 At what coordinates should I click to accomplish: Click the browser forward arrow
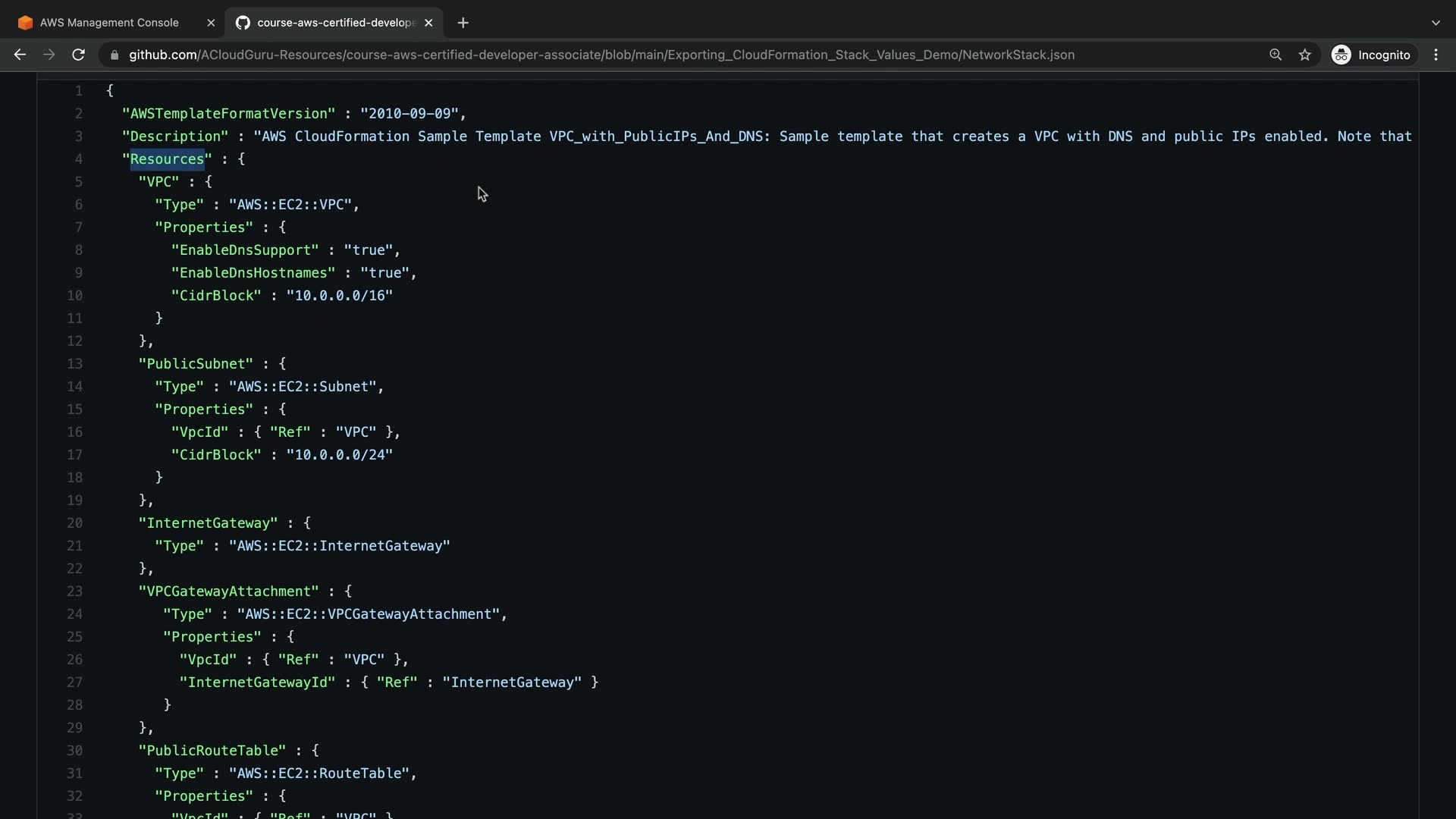49,55
